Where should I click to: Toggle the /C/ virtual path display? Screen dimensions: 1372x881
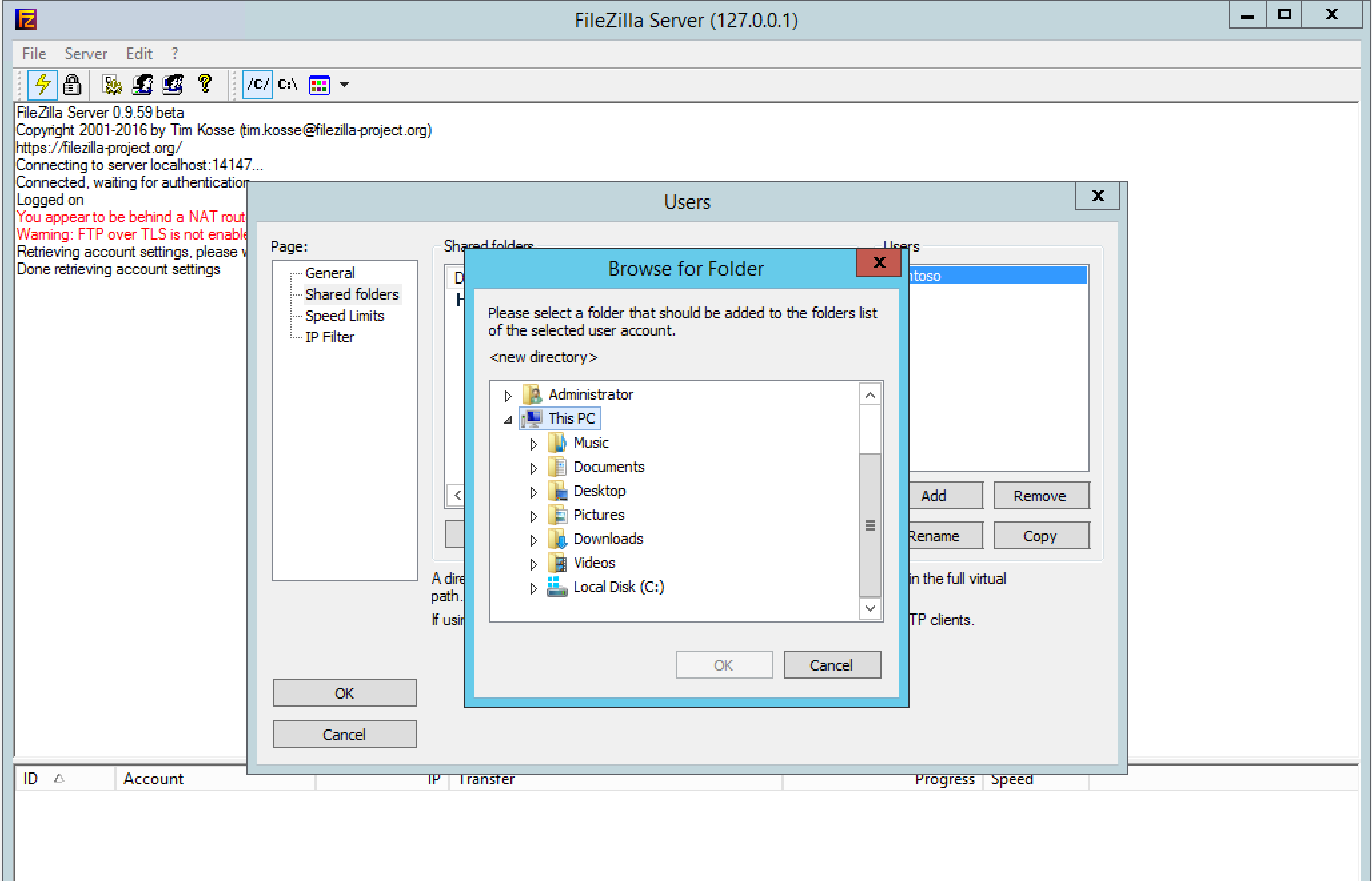tap(258, 85)
